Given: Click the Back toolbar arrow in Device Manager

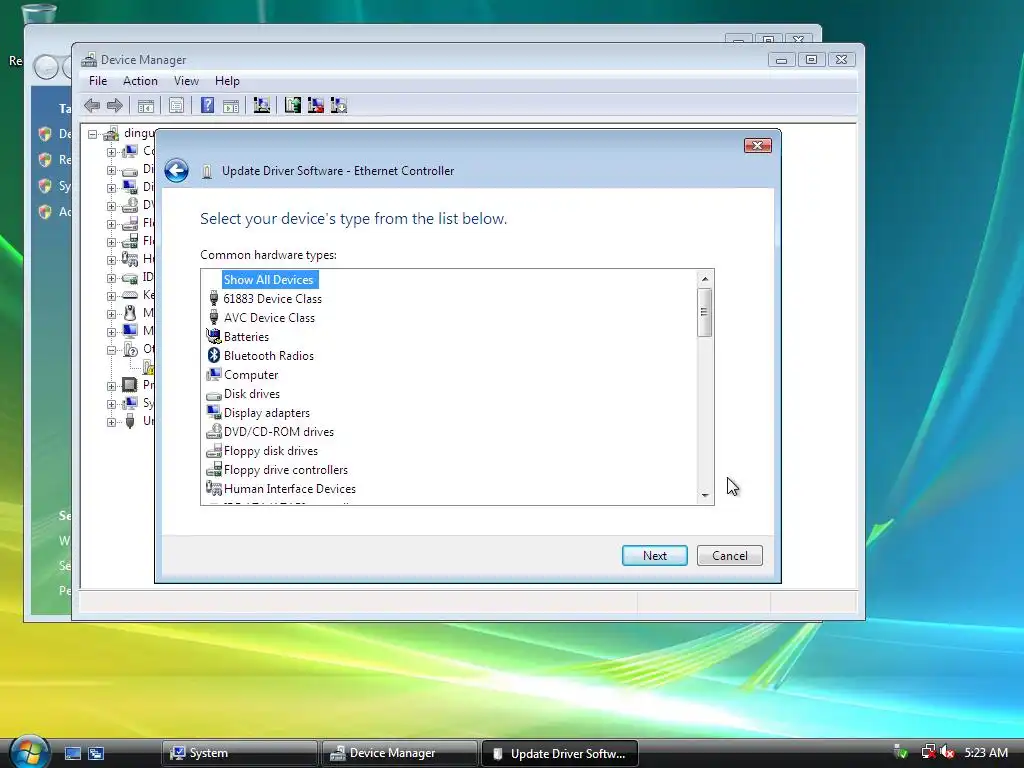Looking at the screenshot, I should coord(92,105).
